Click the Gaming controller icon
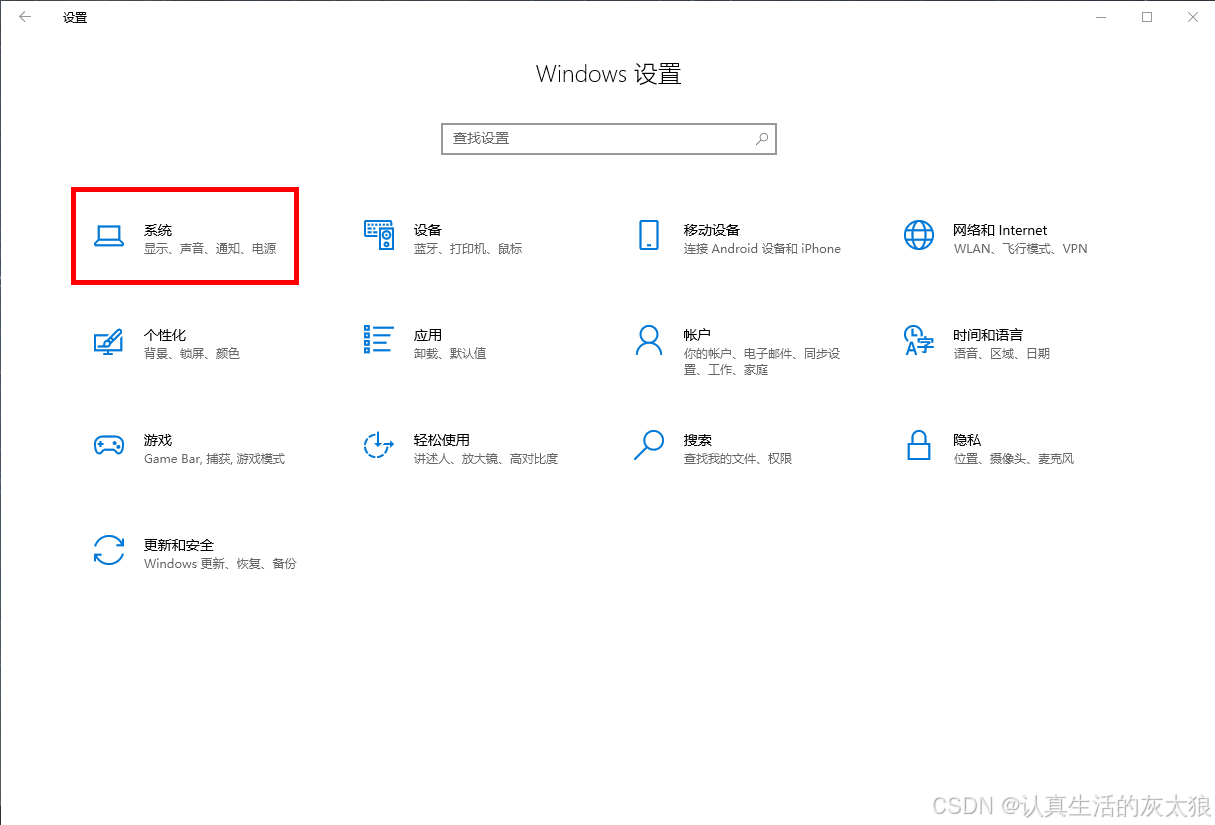The height and width of the screenshot is (825, 1215). click(108, 446)
